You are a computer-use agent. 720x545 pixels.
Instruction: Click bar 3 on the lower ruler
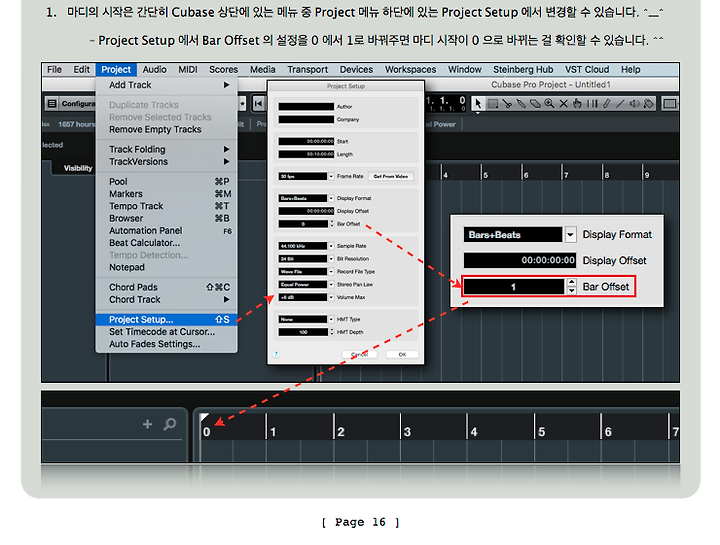tap(407, 431)
